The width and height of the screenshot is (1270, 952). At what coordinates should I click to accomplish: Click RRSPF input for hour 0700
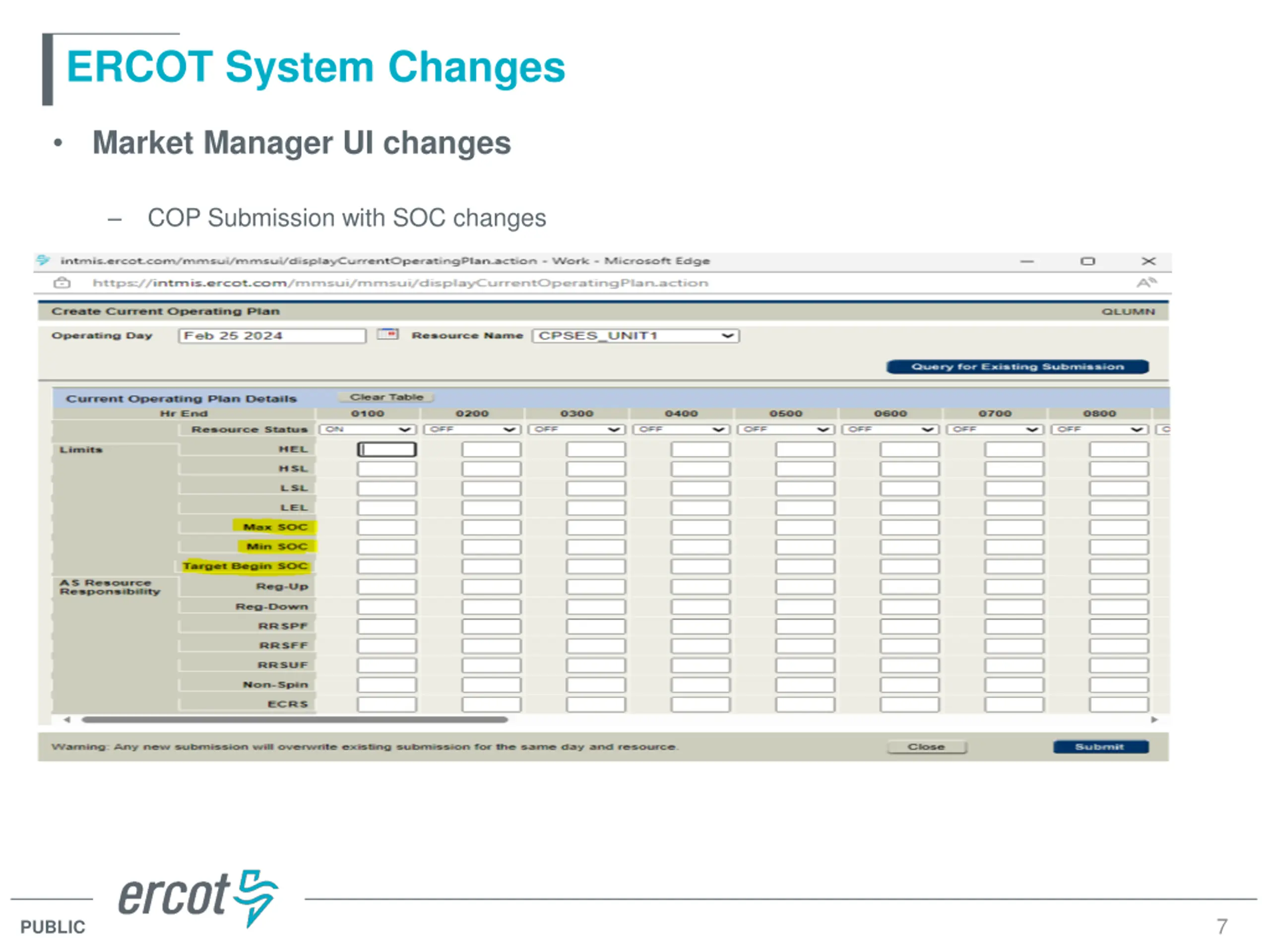point(1014,626)
